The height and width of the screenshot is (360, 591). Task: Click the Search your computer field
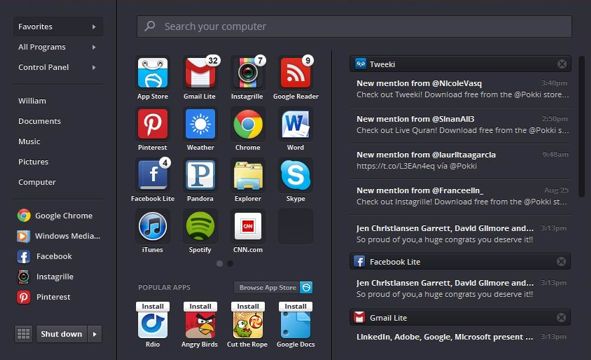pyautogui.click(x=354, y=26)
